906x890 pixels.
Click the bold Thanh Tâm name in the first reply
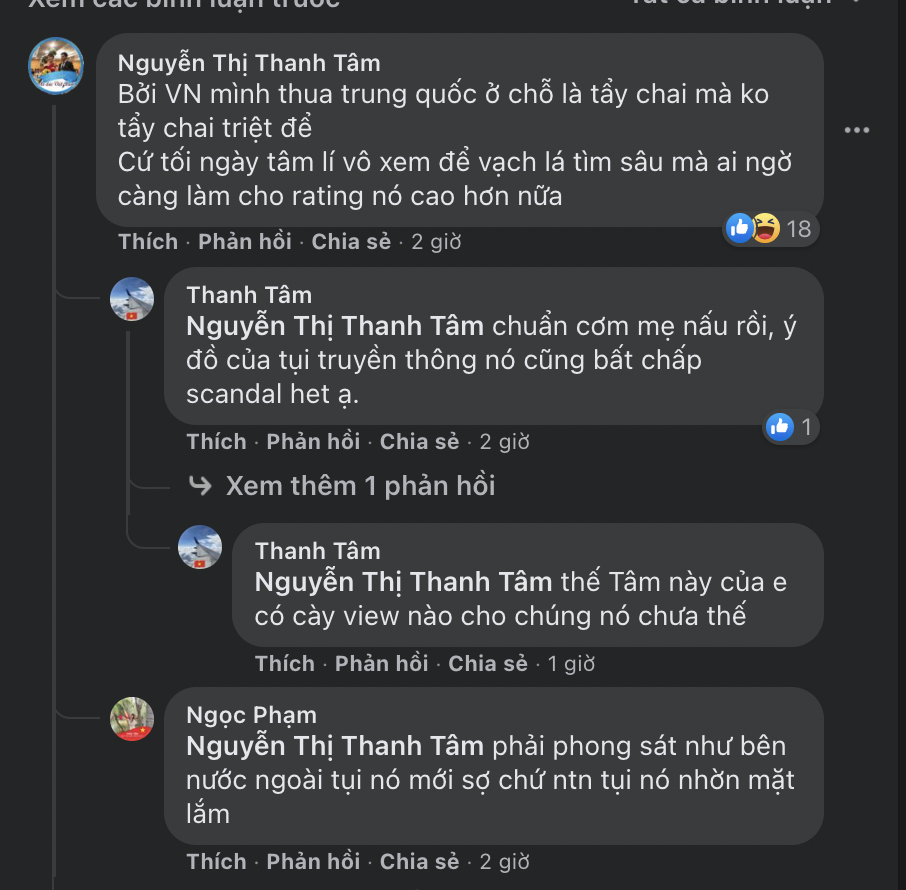(x=248, y=295)
